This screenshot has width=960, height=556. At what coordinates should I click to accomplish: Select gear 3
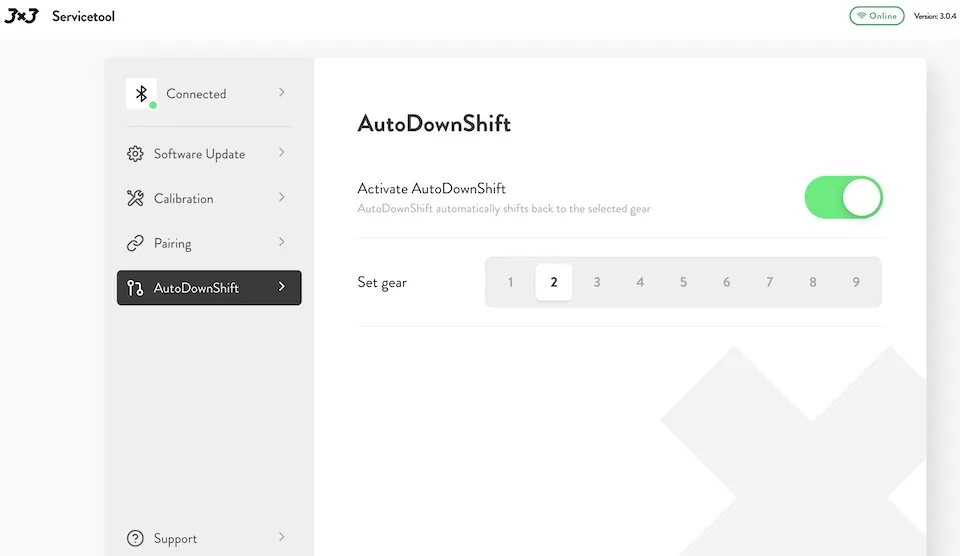(x=597, y=282)
